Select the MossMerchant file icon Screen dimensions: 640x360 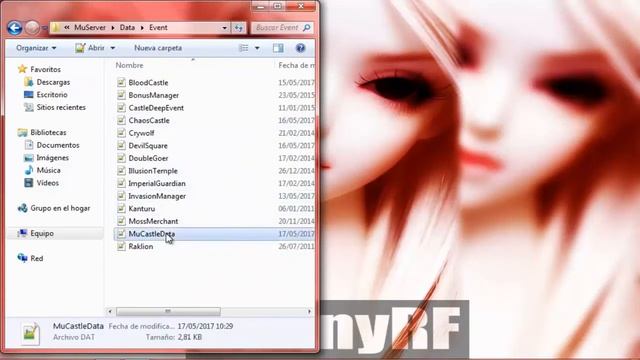[x=121, y=221]
